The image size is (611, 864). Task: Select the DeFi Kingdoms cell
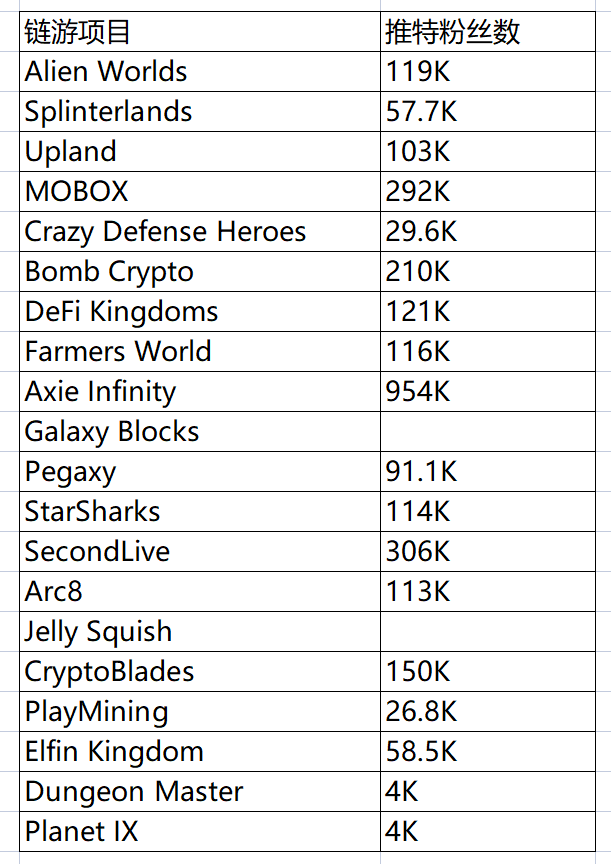[x=199, y=311]
